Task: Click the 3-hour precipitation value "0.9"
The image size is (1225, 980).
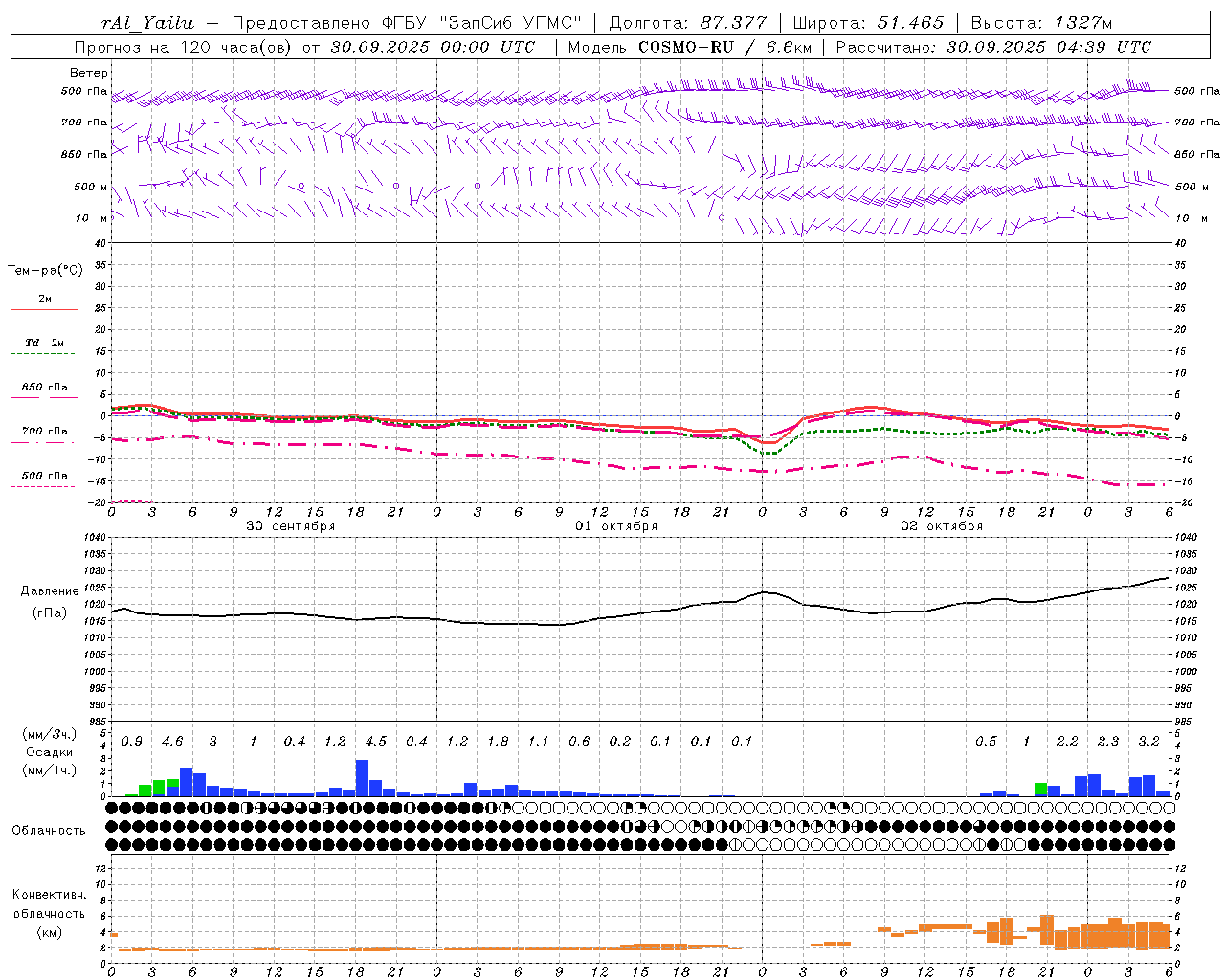Action: (132, 742)
